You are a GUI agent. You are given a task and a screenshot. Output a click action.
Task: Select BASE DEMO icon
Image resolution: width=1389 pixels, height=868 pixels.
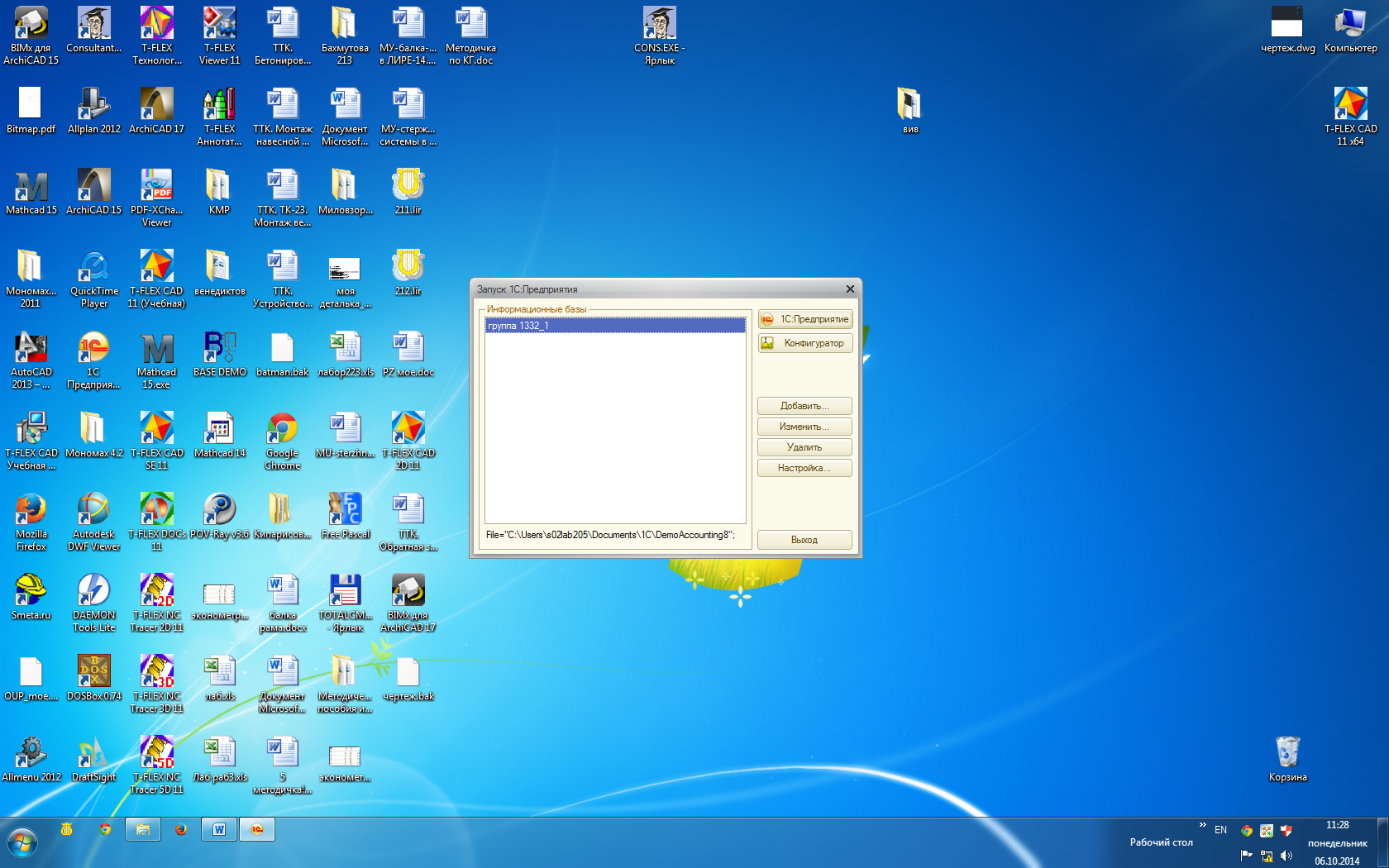tap(219, 355)
